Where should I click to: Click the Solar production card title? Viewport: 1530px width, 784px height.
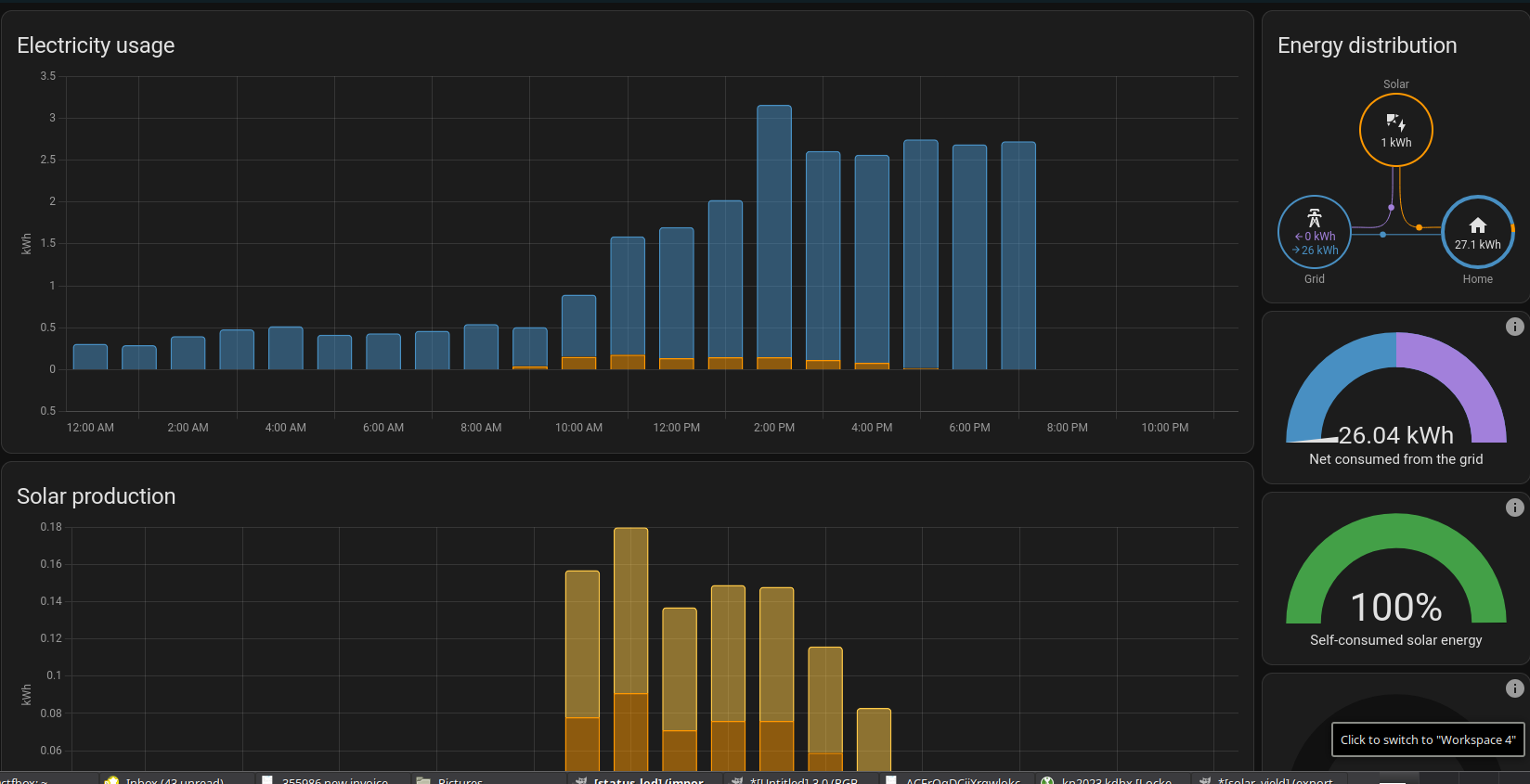(x=96, y=496)
